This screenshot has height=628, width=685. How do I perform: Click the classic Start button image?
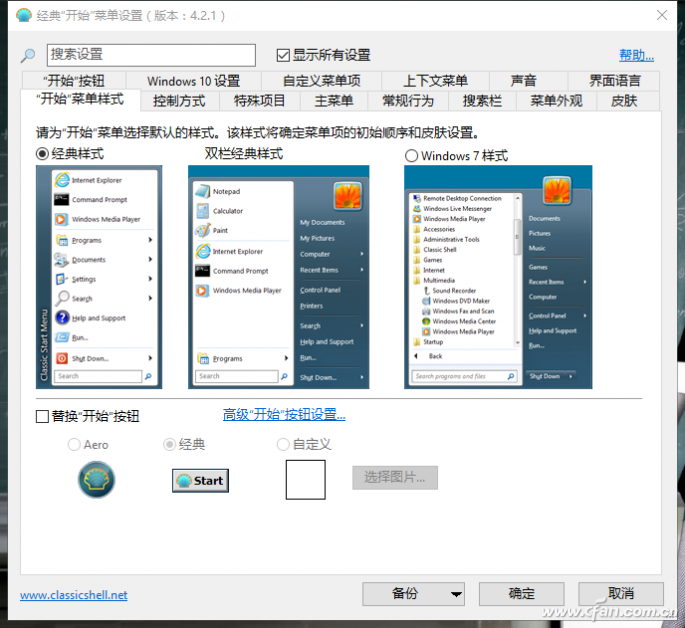tap(200, 480)
